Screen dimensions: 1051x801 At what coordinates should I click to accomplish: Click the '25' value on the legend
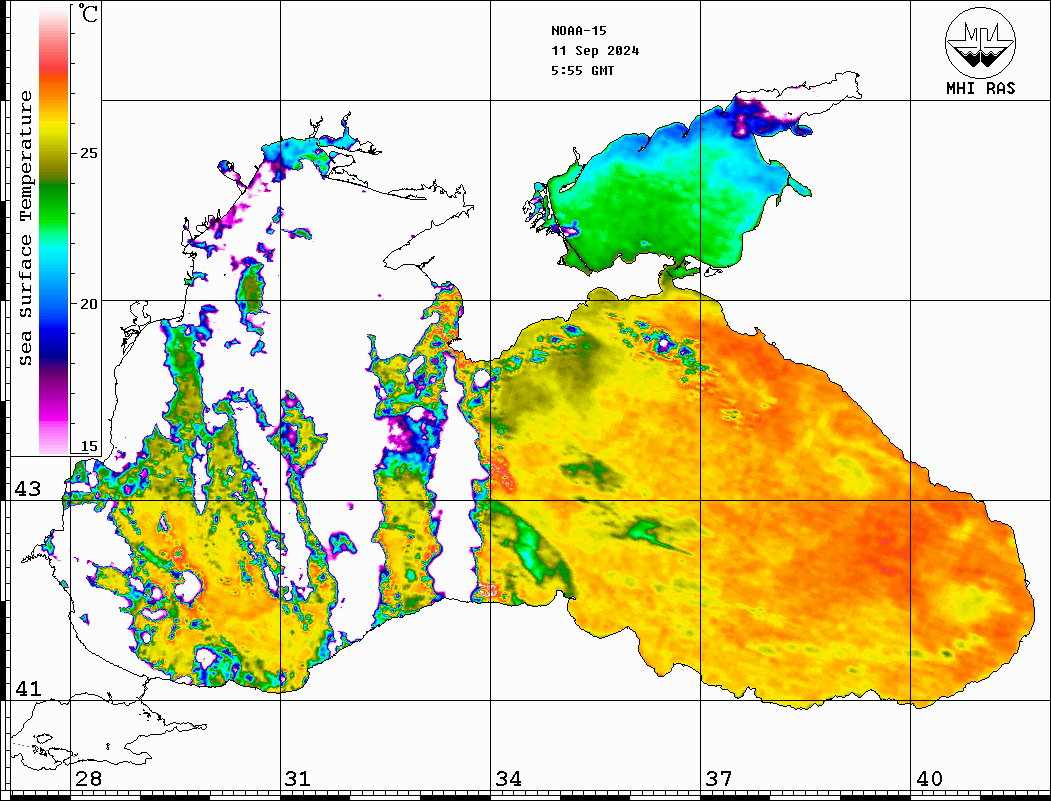(88, 153)
